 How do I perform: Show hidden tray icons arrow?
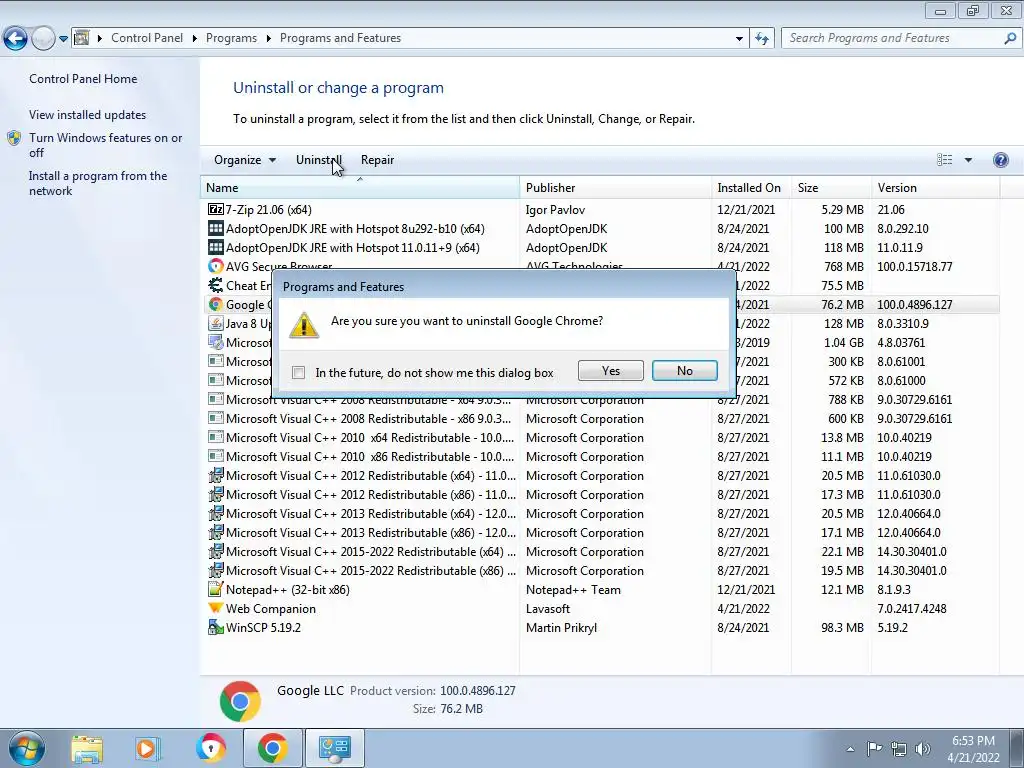click(850, 749)
